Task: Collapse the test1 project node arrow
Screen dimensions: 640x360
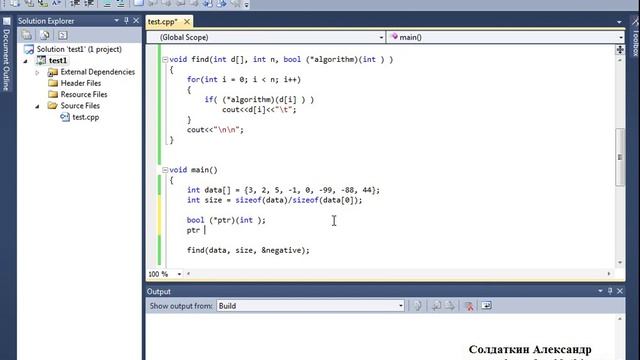Action: click(x=26, y=61)
